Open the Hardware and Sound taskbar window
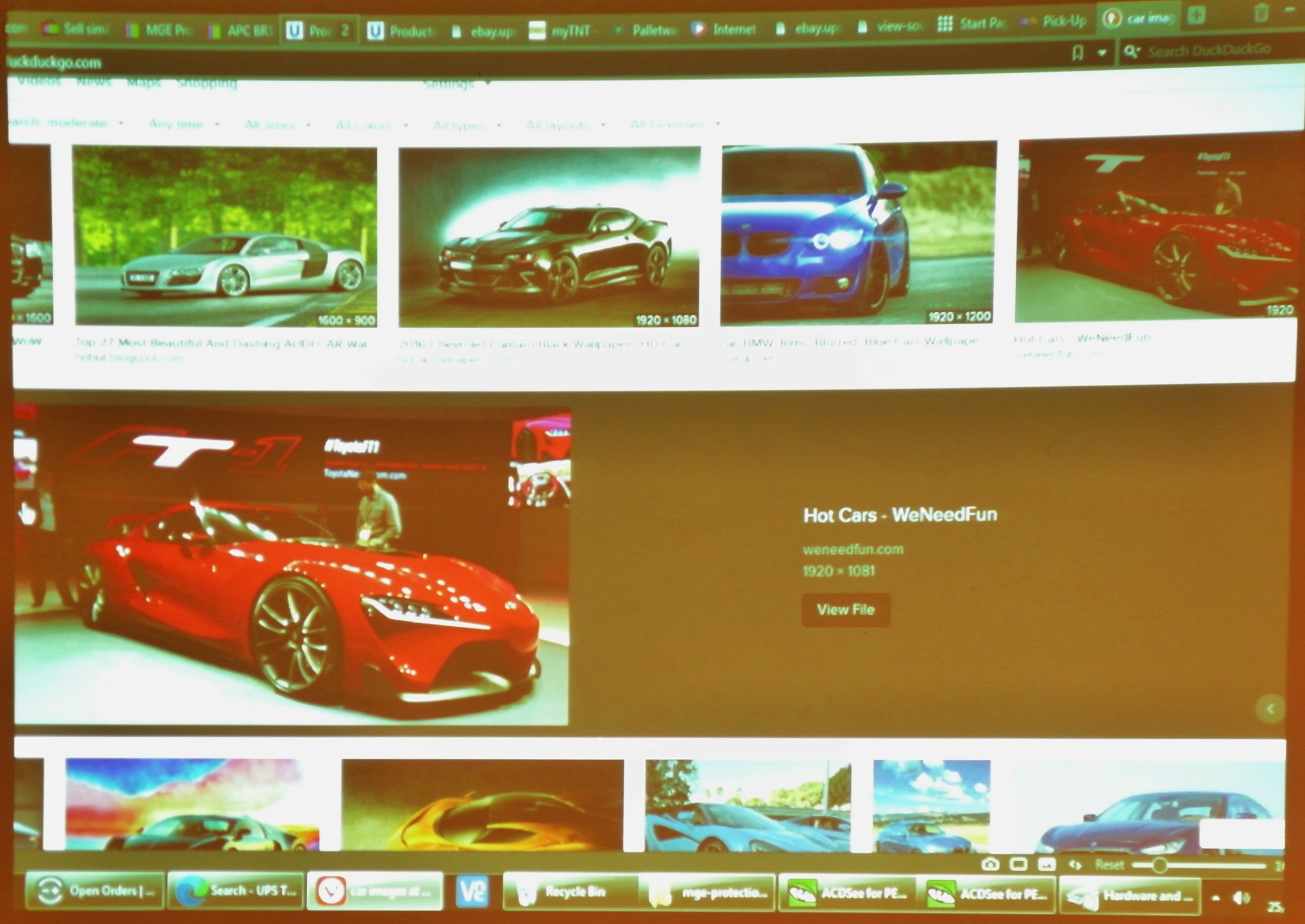 pos(1130,895)
